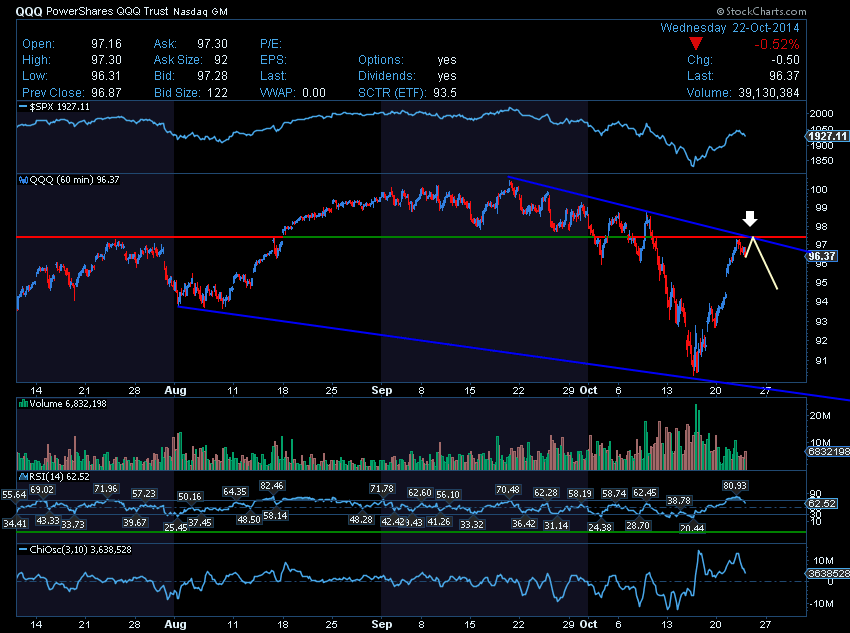Click the RSI label 70.48
The height and width of the screenshot is (633, 850).
[508, 490]
